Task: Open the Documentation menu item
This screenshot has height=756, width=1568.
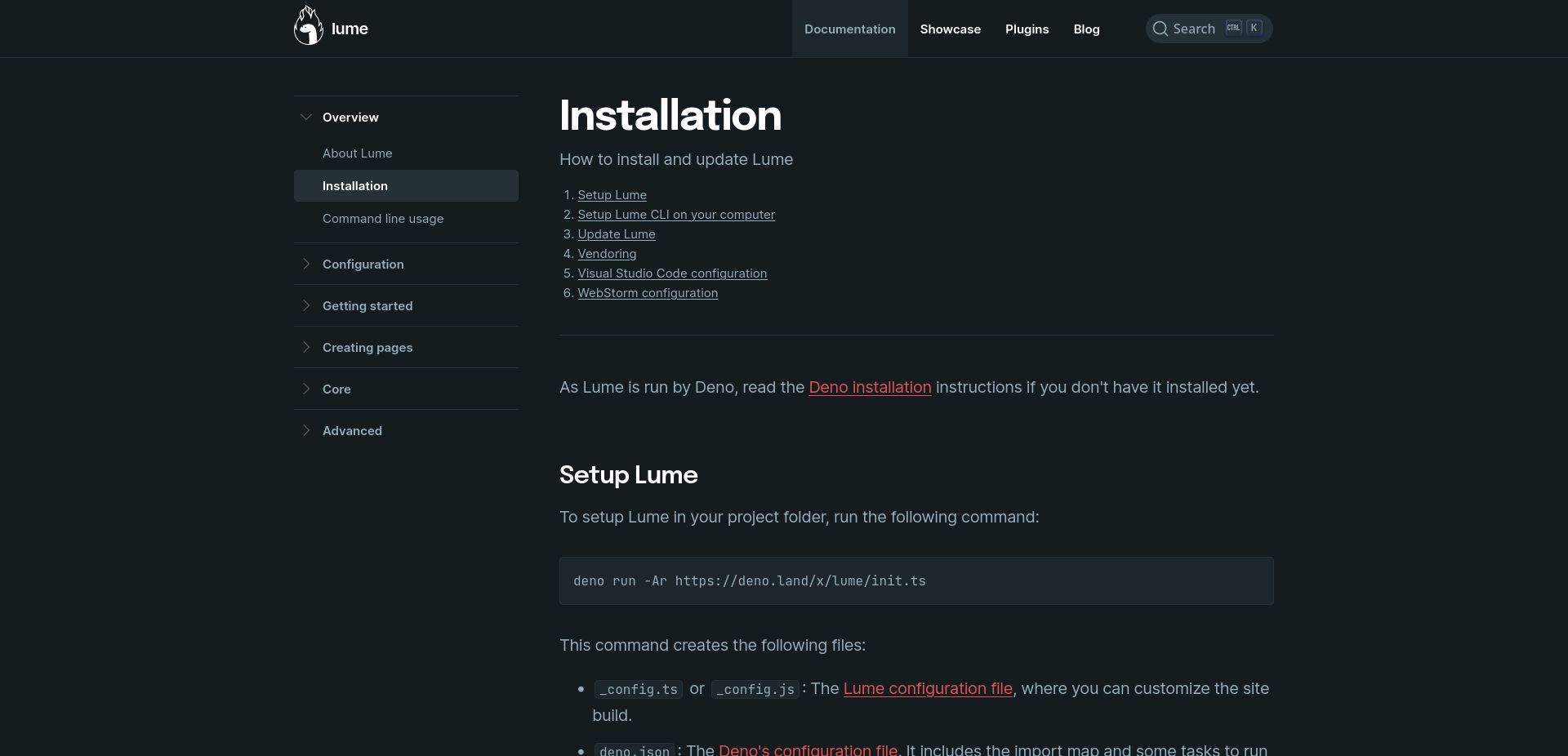Action: (849, 29)
